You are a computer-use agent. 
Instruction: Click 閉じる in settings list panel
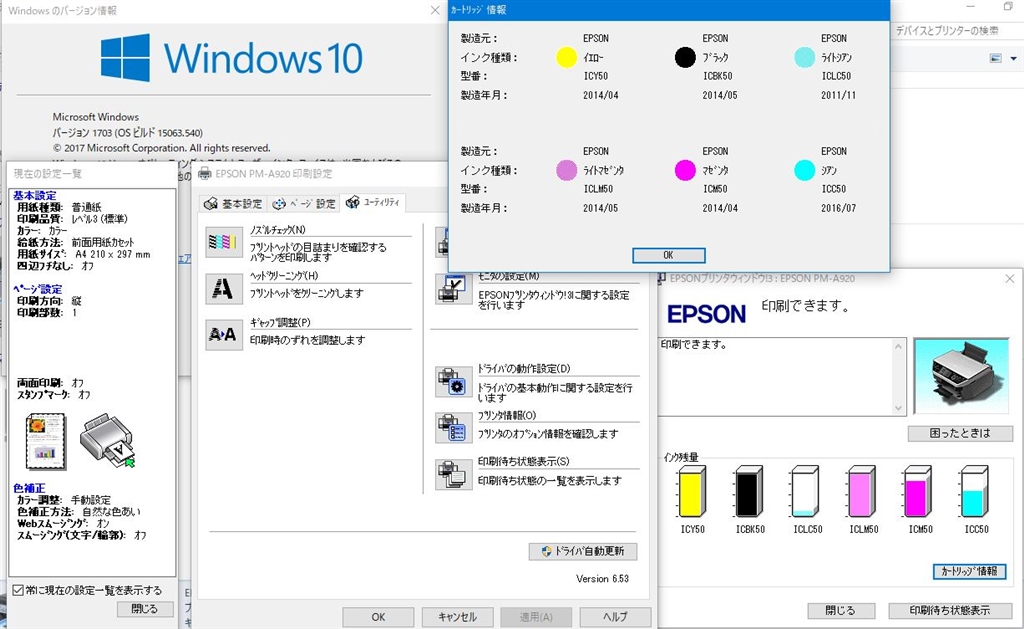pyautogui.click(x=144, y=609)
